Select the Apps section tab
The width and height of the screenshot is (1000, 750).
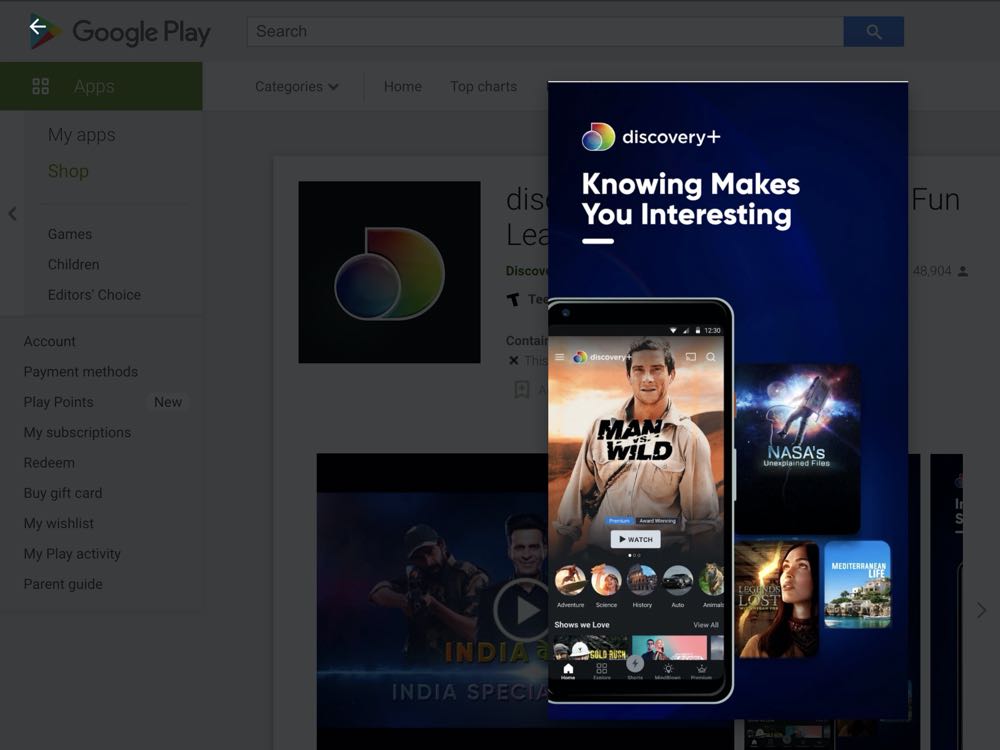[101, 86]
